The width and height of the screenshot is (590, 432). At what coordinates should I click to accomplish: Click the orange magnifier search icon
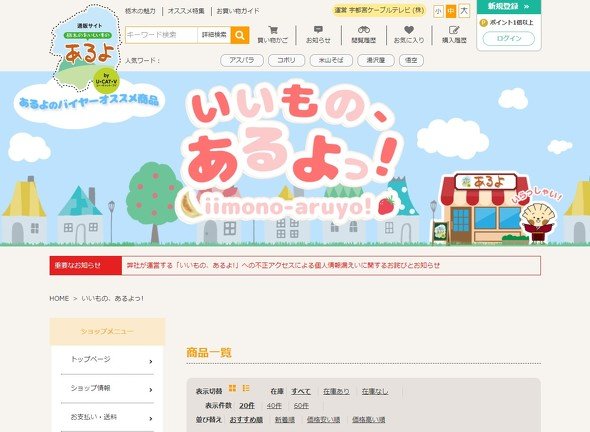point(240,35)
